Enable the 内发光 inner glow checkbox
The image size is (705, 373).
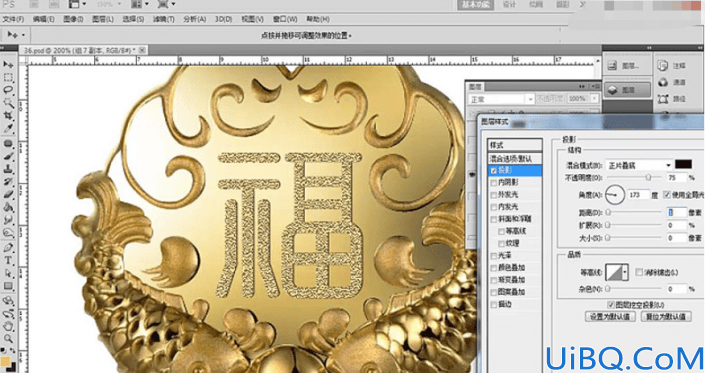494,207
